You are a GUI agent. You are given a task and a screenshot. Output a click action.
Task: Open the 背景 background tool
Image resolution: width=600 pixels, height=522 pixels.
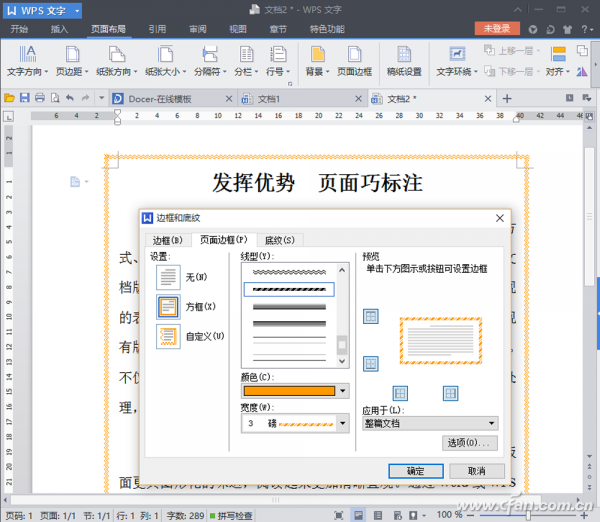tap(317, 60)
